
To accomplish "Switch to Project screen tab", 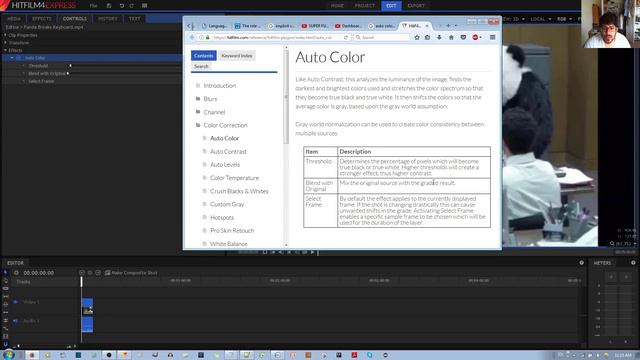I will click(x=364, y=6).
